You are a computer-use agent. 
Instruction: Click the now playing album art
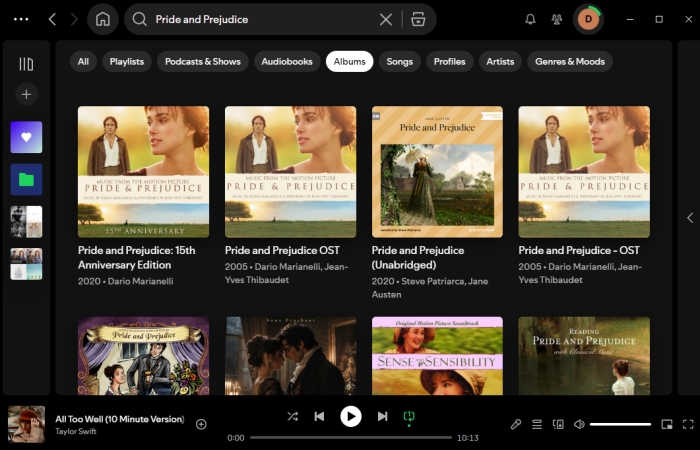26,424
